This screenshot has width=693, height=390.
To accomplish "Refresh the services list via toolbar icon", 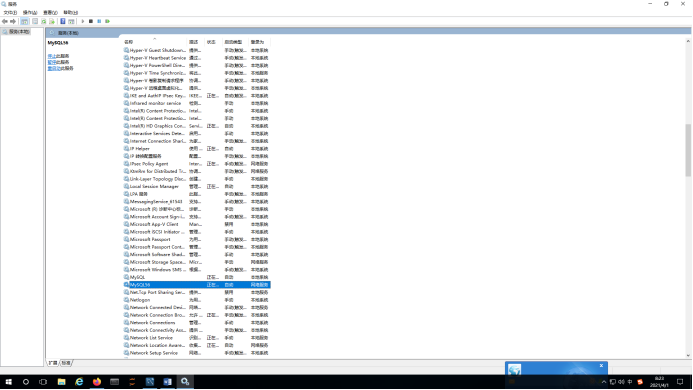I will (x=44, y=21).
